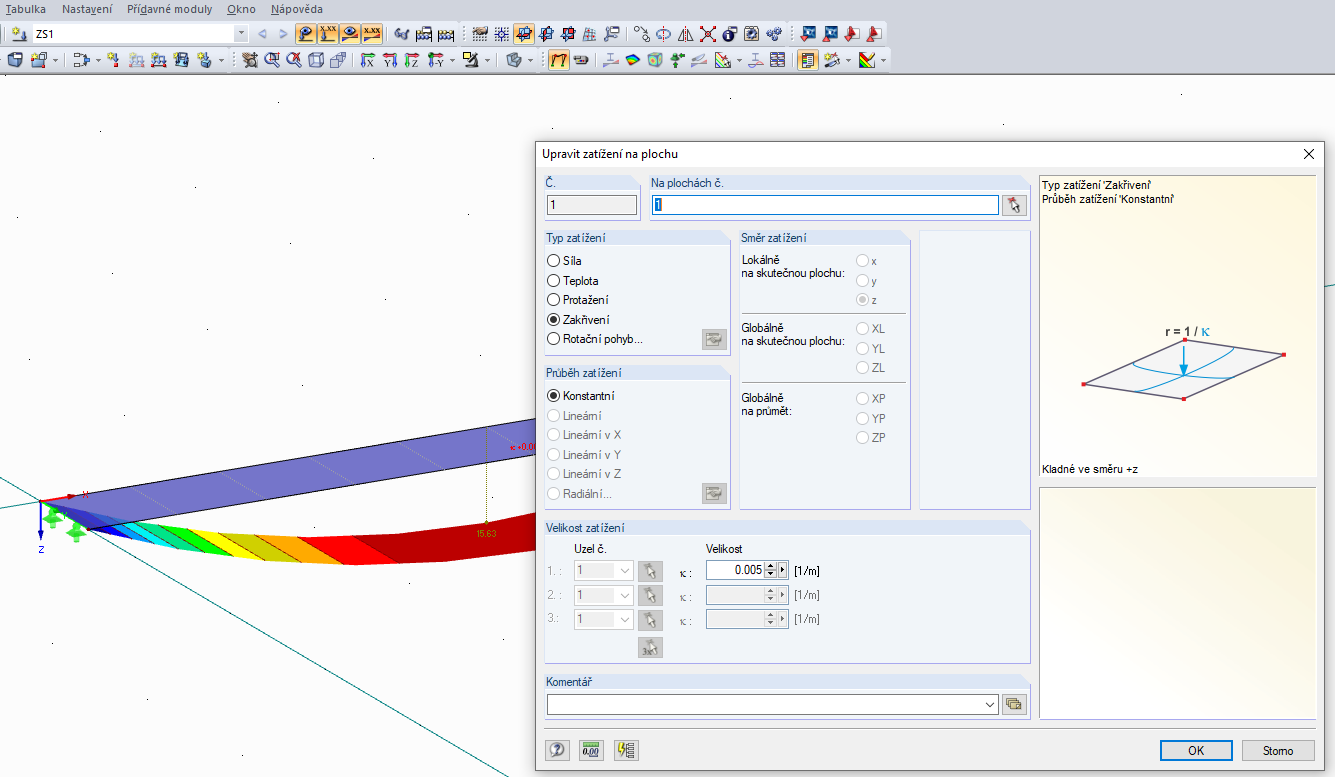Select the Rotační pohyb load type
Viewport: 1335px width, 777px height.
tap(595, 339)
